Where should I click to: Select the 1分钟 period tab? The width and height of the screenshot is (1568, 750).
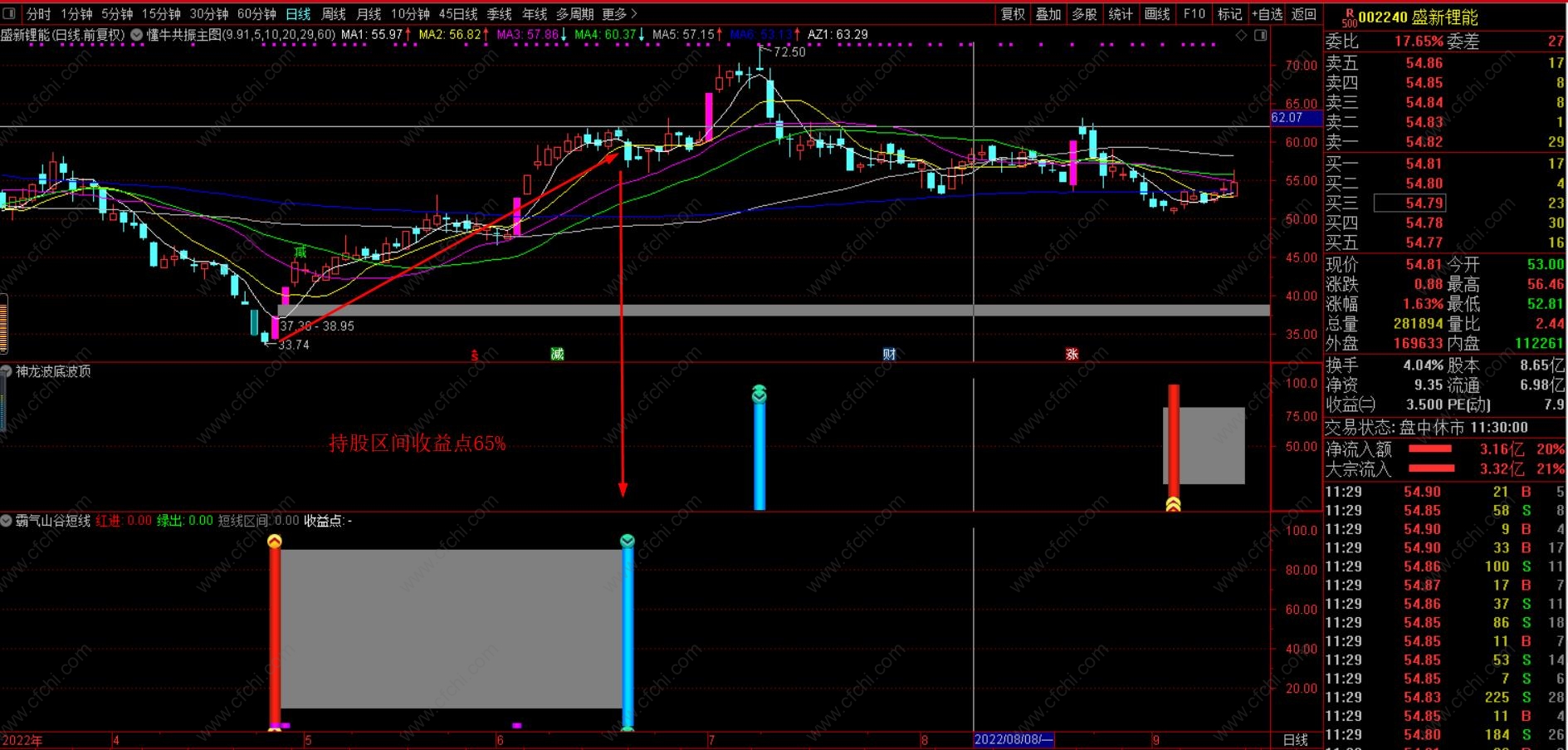point(76,14)
